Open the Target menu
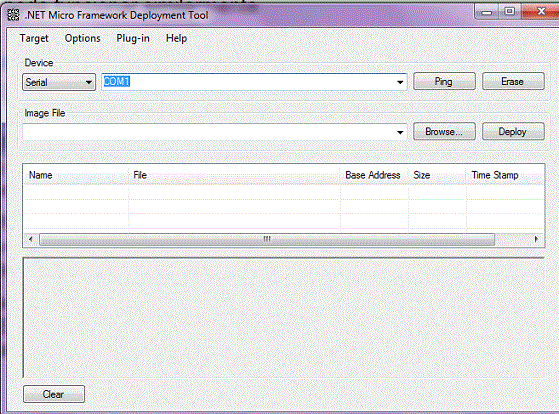This screenshot has height=414, width=559. pyautogui.click(x=34, y=38)
